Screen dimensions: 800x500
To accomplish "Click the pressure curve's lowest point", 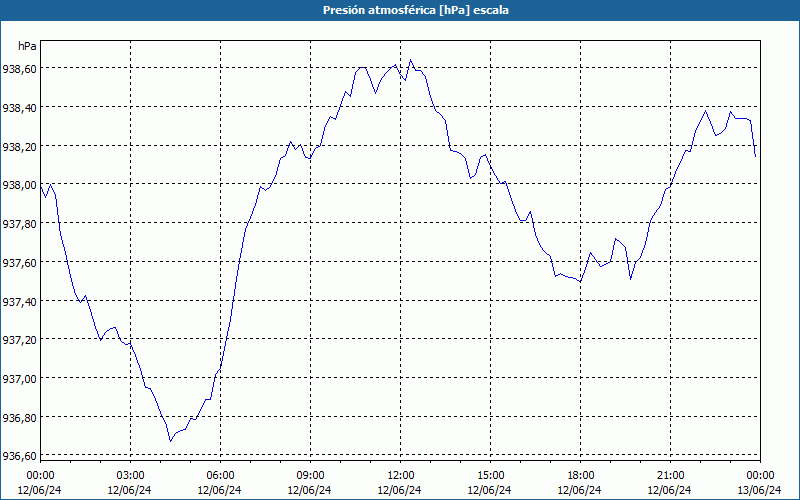I will click(x=170, y=440).
